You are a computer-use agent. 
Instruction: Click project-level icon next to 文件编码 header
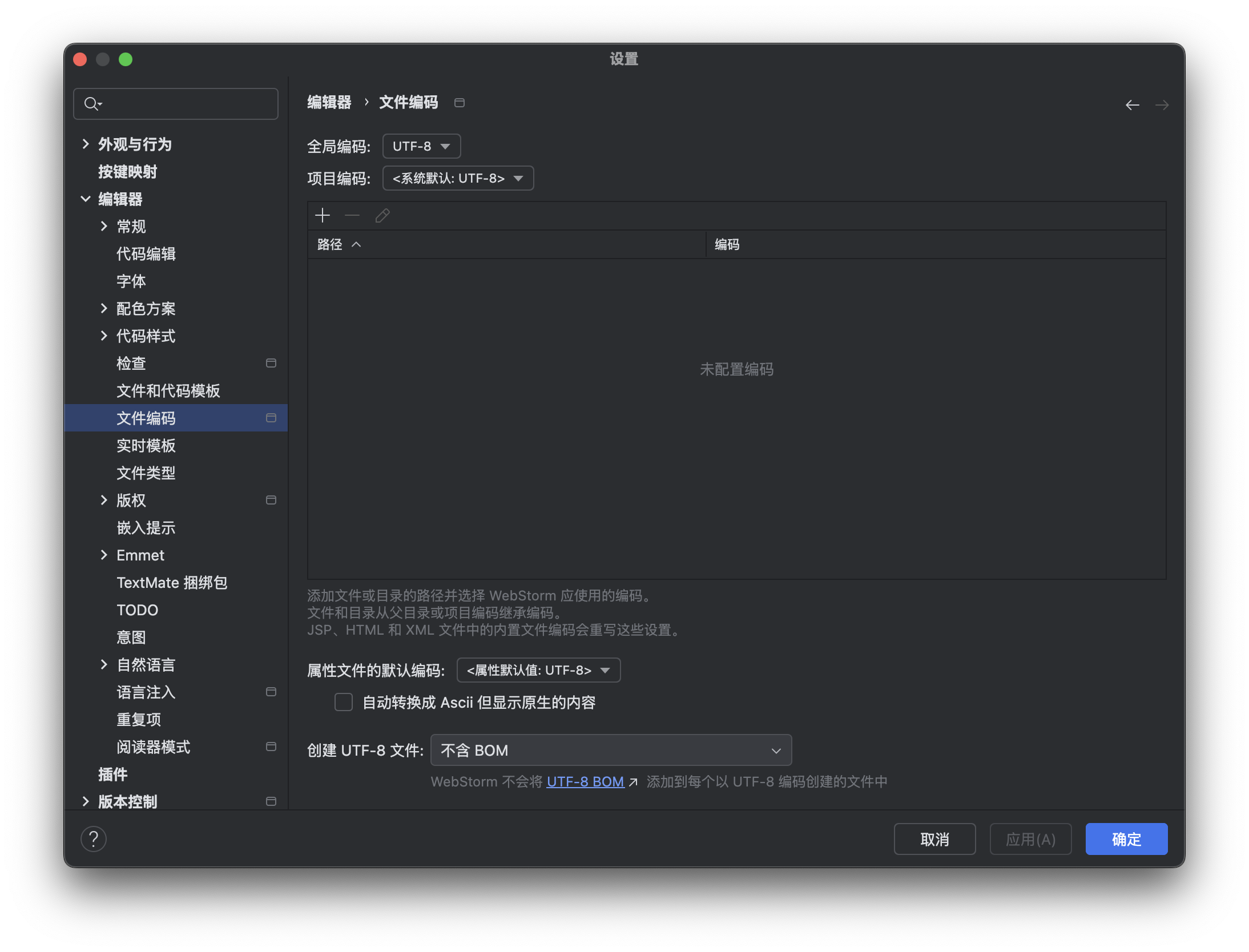460,103
